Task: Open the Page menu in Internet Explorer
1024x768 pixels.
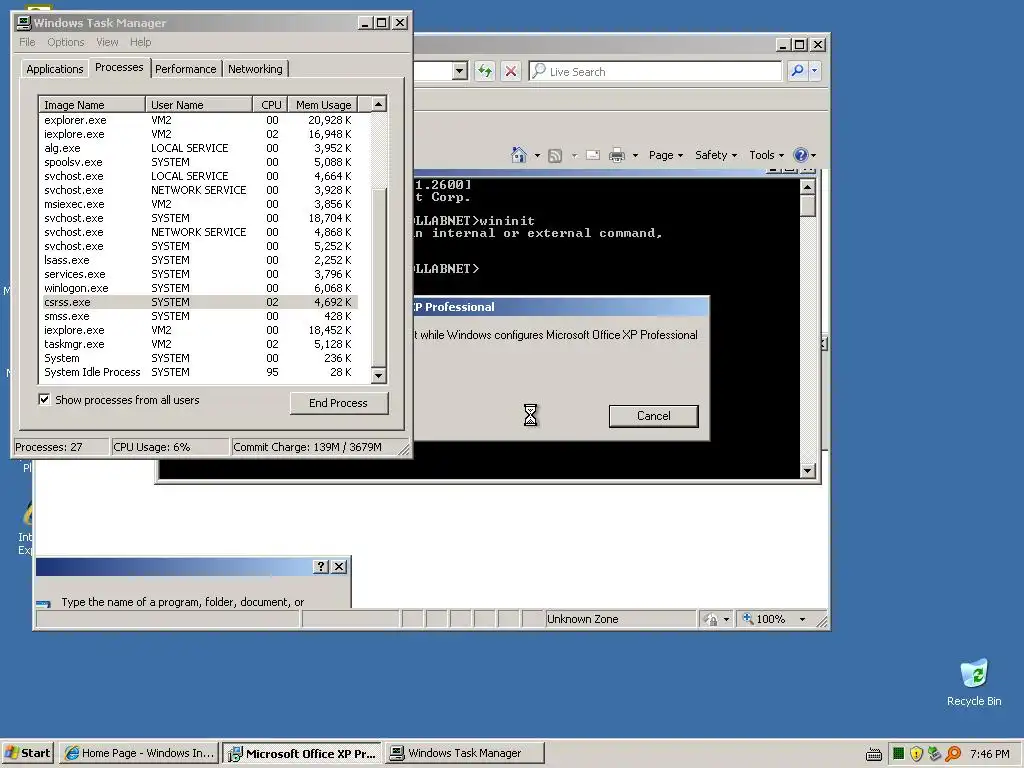Action: click(x=665, y=155)
